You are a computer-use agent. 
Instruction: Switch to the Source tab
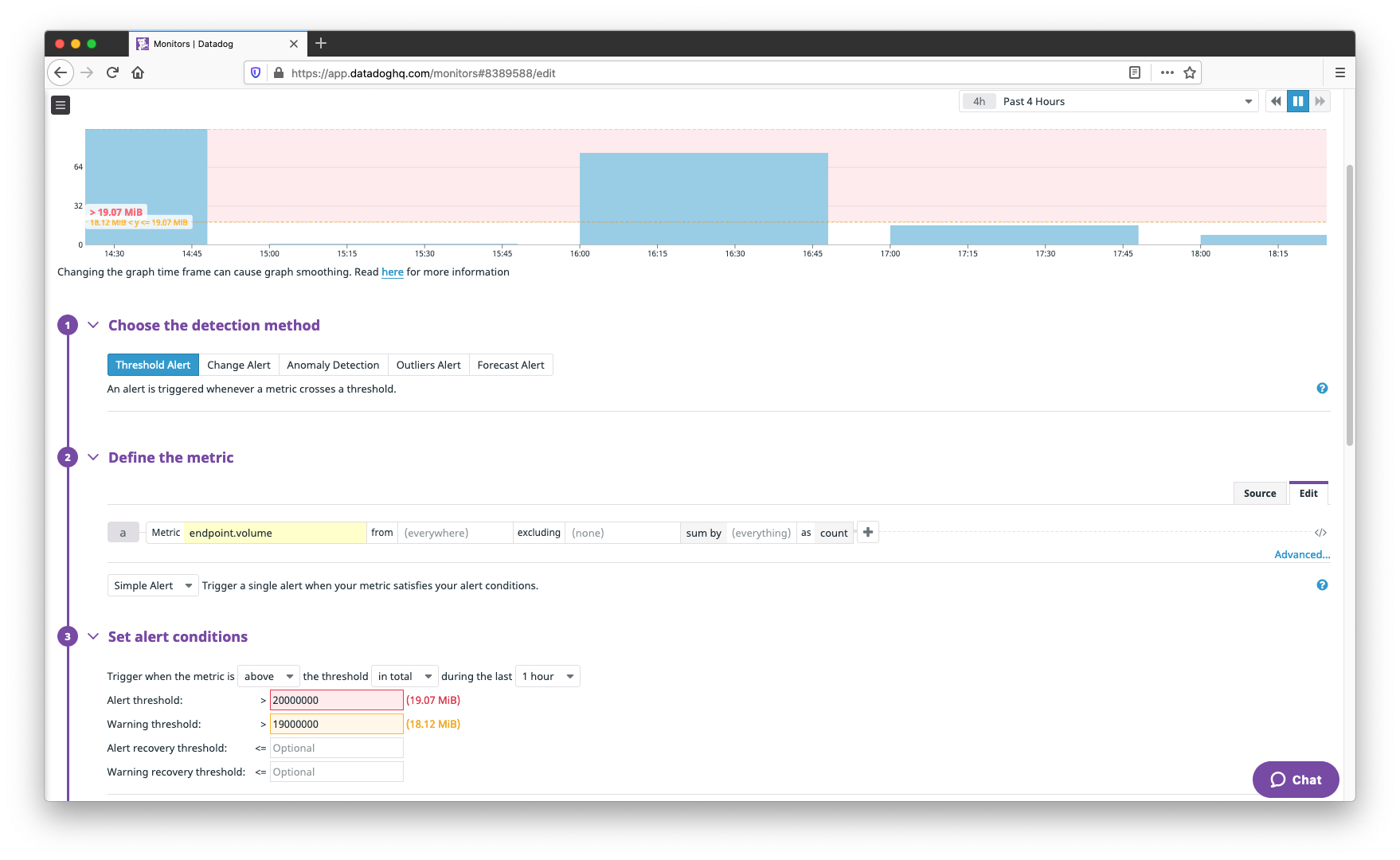point(1259,493)
